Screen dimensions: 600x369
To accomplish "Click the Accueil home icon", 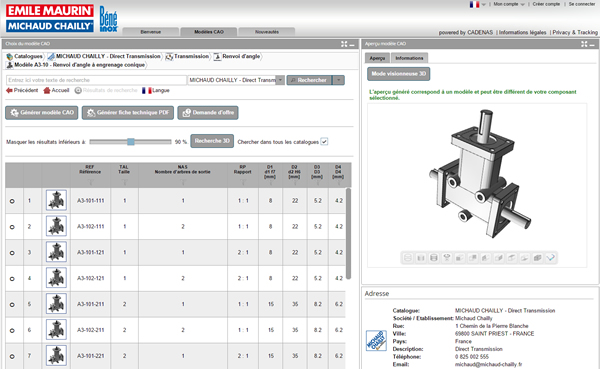I will click(47, 90).
